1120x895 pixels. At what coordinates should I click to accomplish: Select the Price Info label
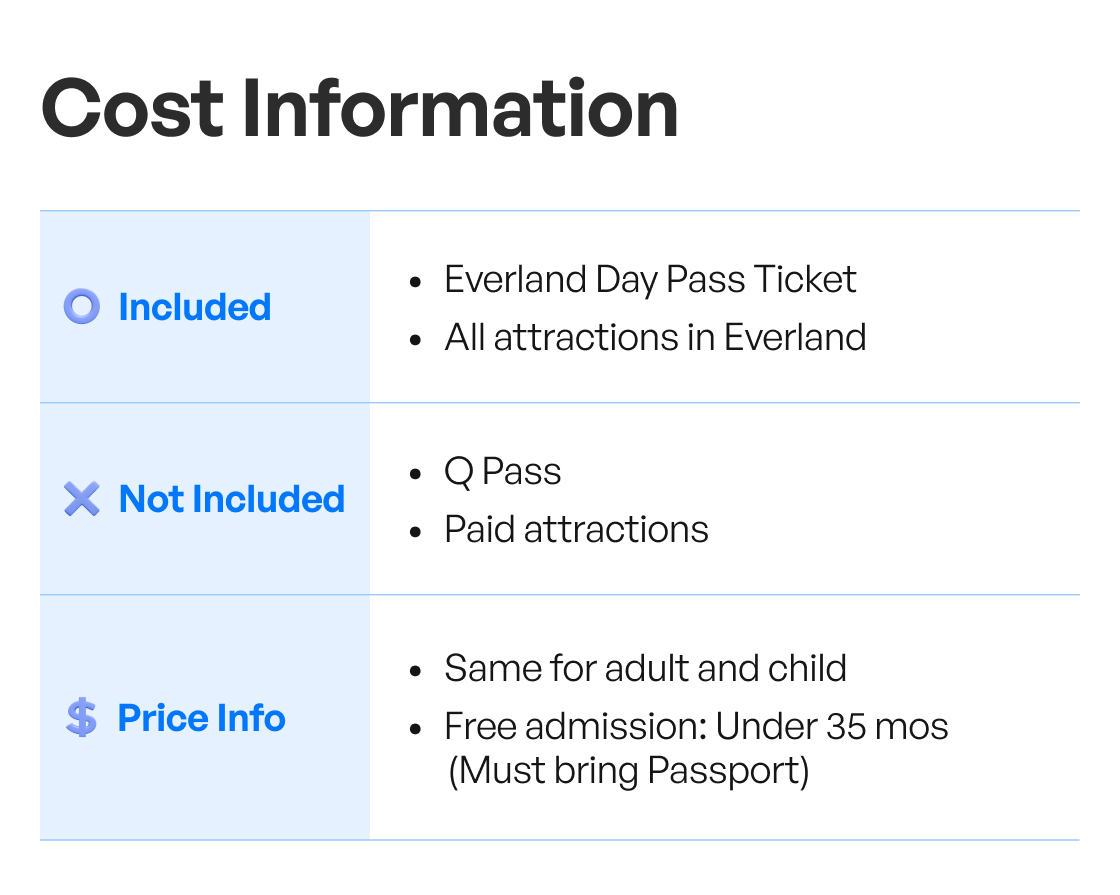[201, 718]
